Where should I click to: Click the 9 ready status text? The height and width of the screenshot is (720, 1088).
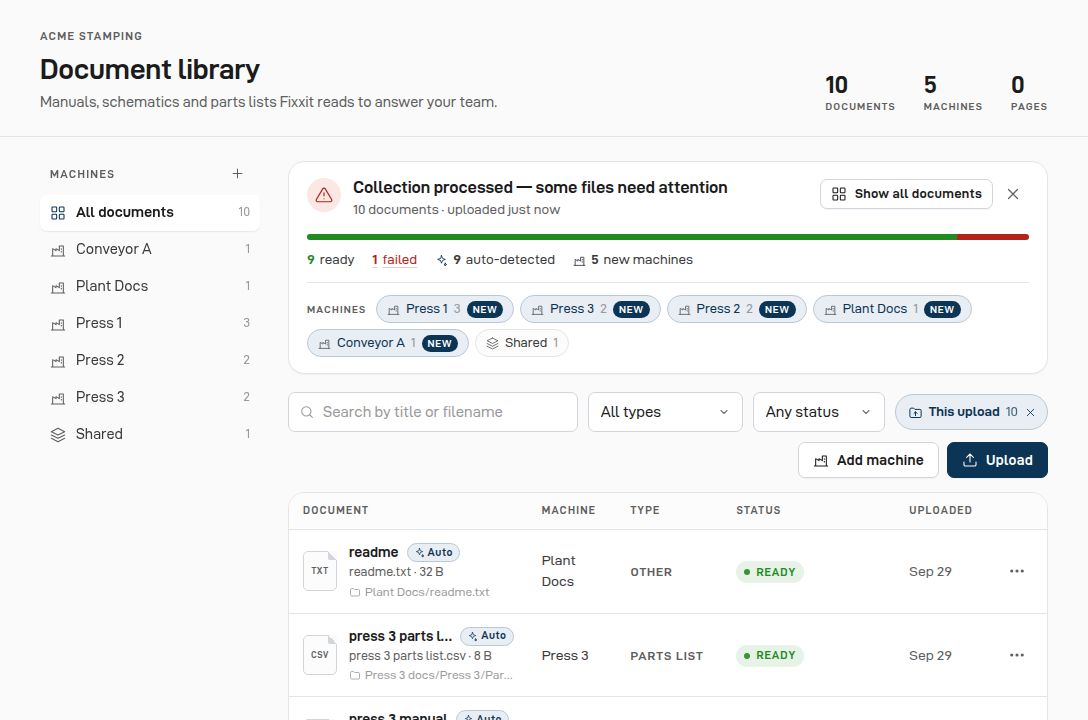click(330, 259)
